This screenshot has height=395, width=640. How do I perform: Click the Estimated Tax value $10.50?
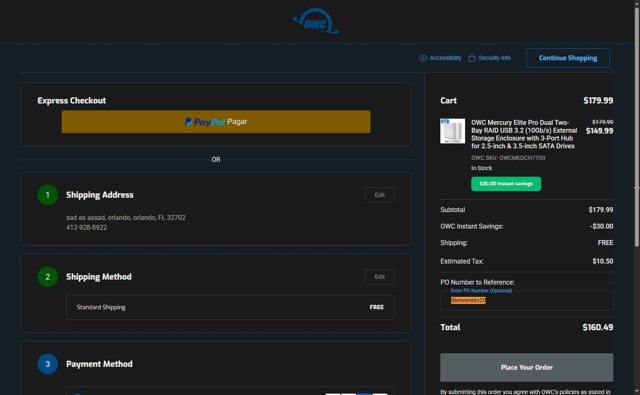[602, 261]
